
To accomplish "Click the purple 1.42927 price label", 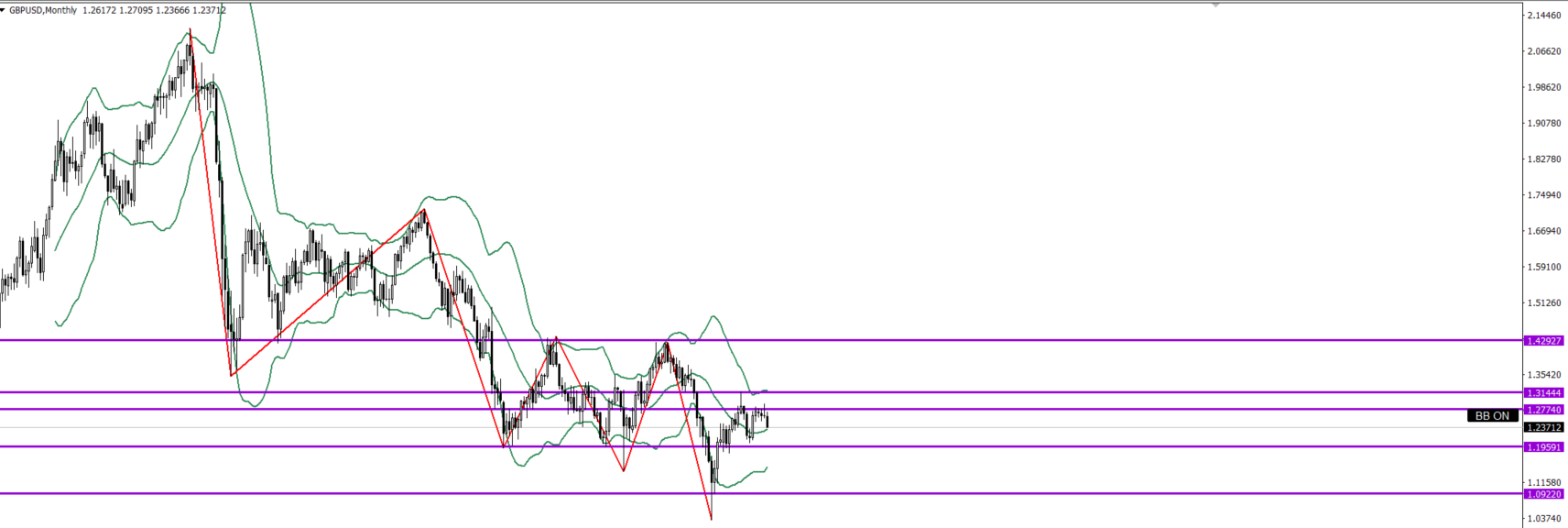I will coord(1543,341).
